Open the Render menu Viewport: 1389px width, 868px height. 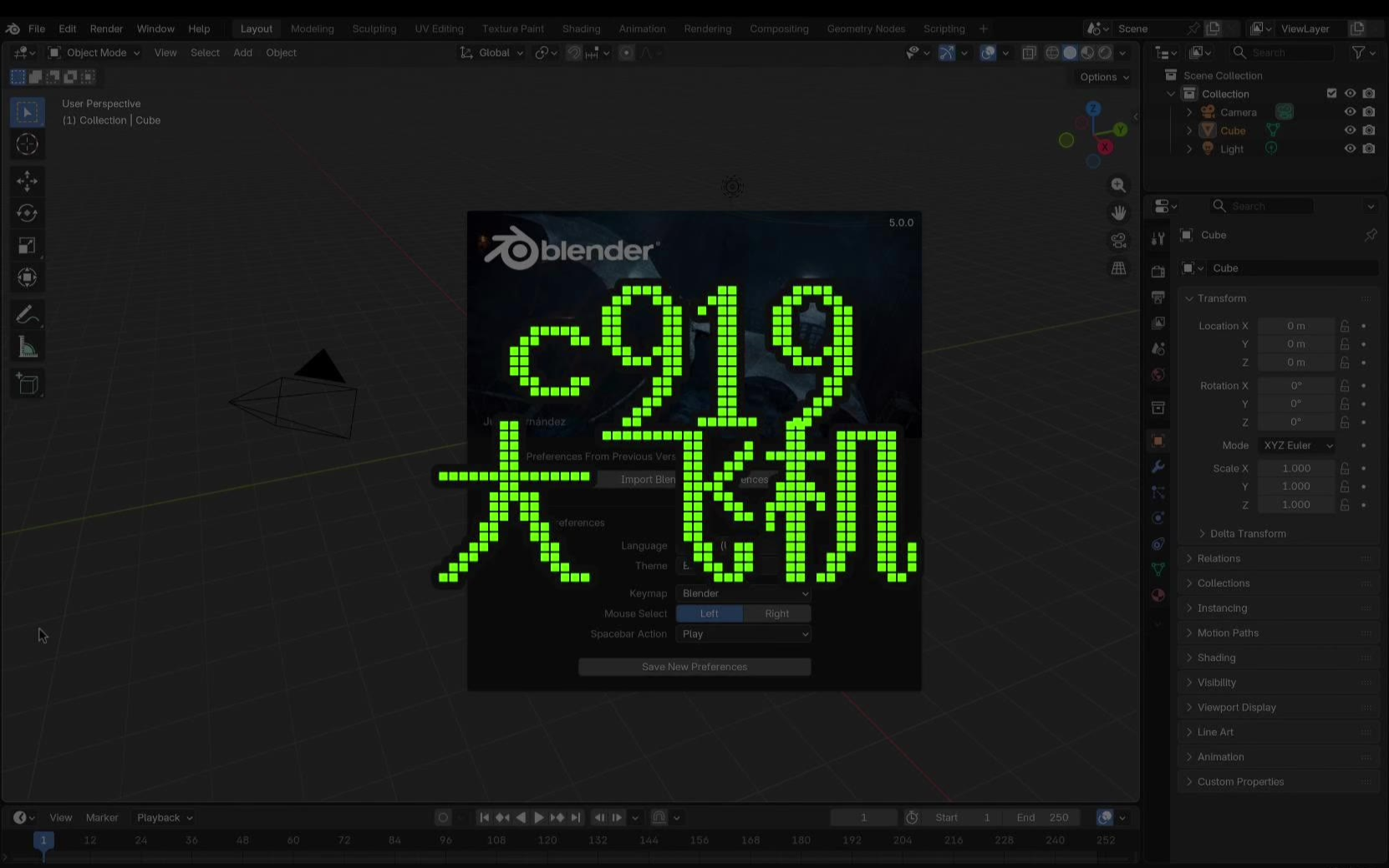[106, 28]
